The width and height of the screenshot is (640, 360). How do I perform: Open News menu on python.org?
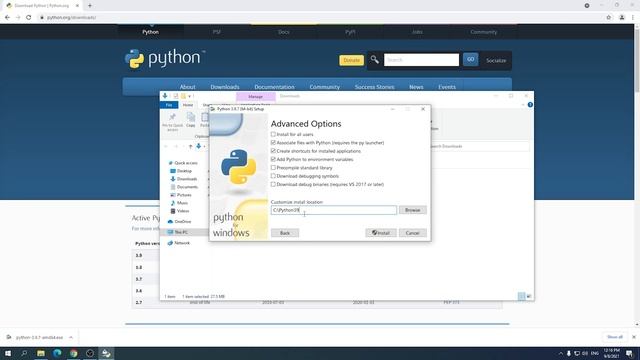[416, 87]
